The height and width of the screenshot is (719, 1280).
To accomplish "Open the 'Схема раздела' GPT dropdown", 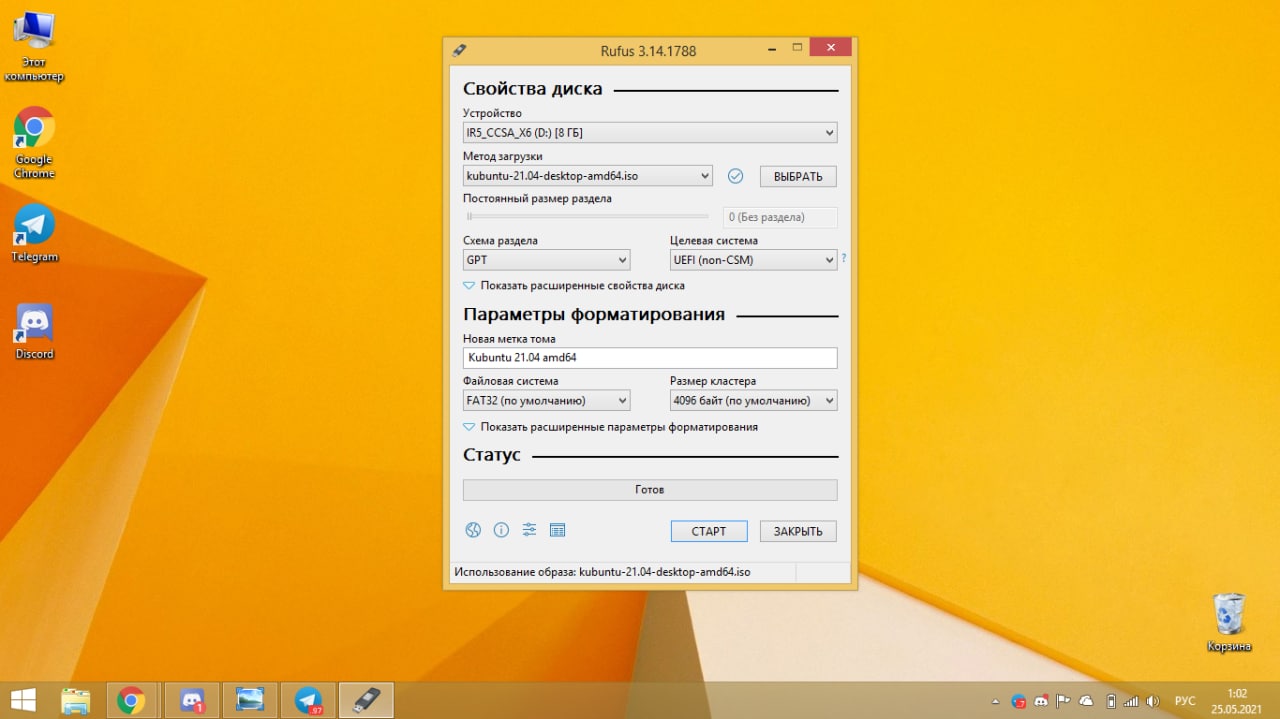I will [x=546, y=260].
